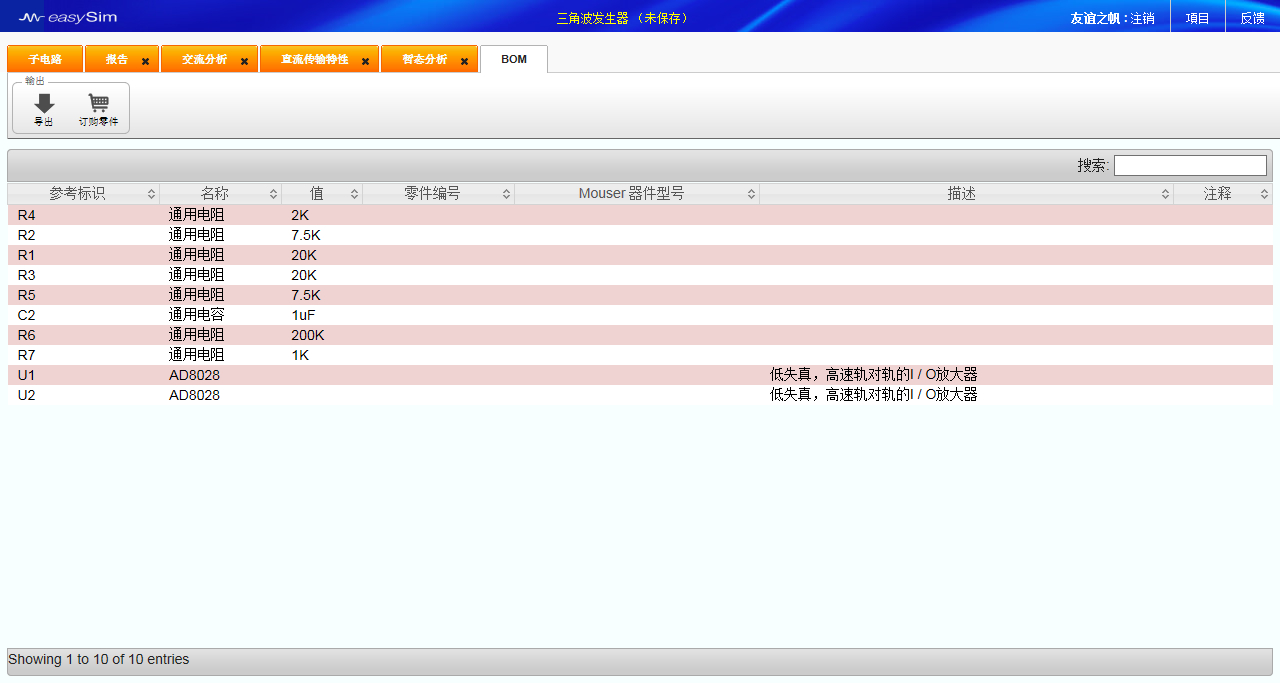Click the 注销 logout link
The height and width of the screenshot is (683, 1280).
[1143, 18]
